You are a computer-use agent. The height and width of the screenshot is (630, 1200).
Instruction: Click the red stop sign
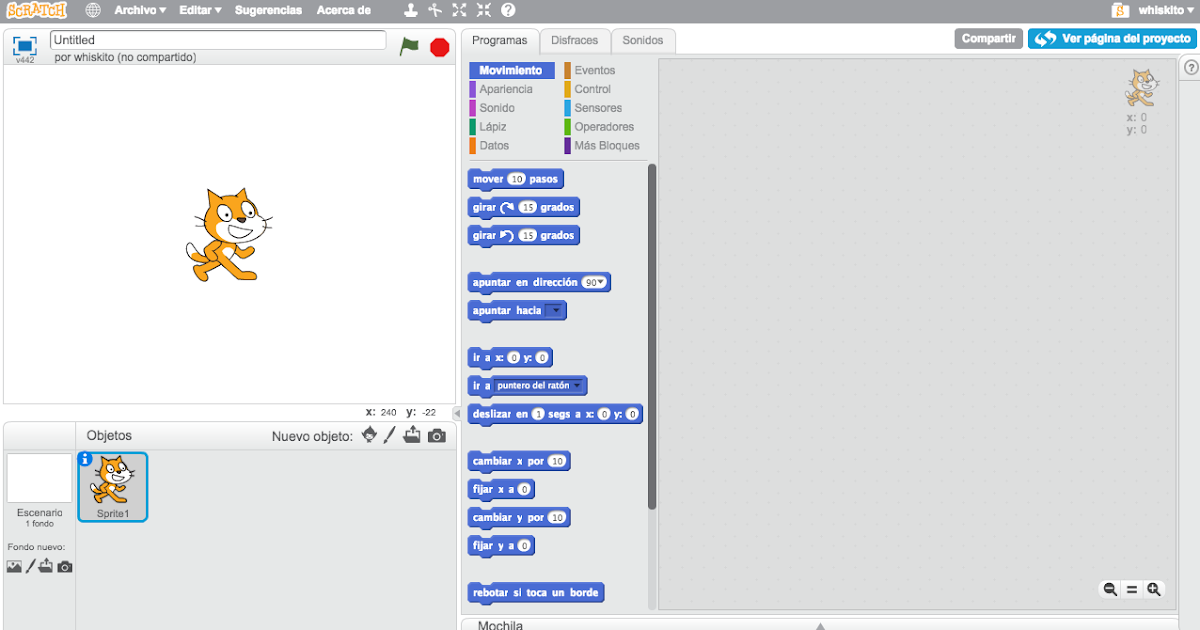(439, 46)
